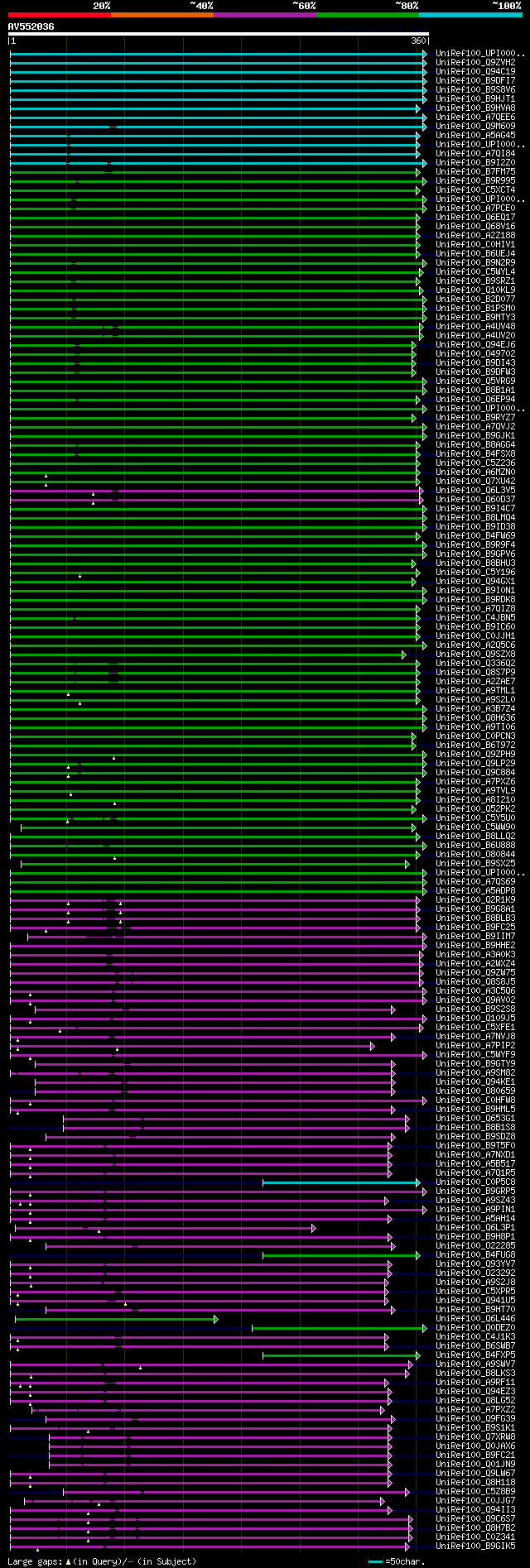Select label UniRef100_Q94GX1
The image size is (530, 1568).
tap(475, 581)
